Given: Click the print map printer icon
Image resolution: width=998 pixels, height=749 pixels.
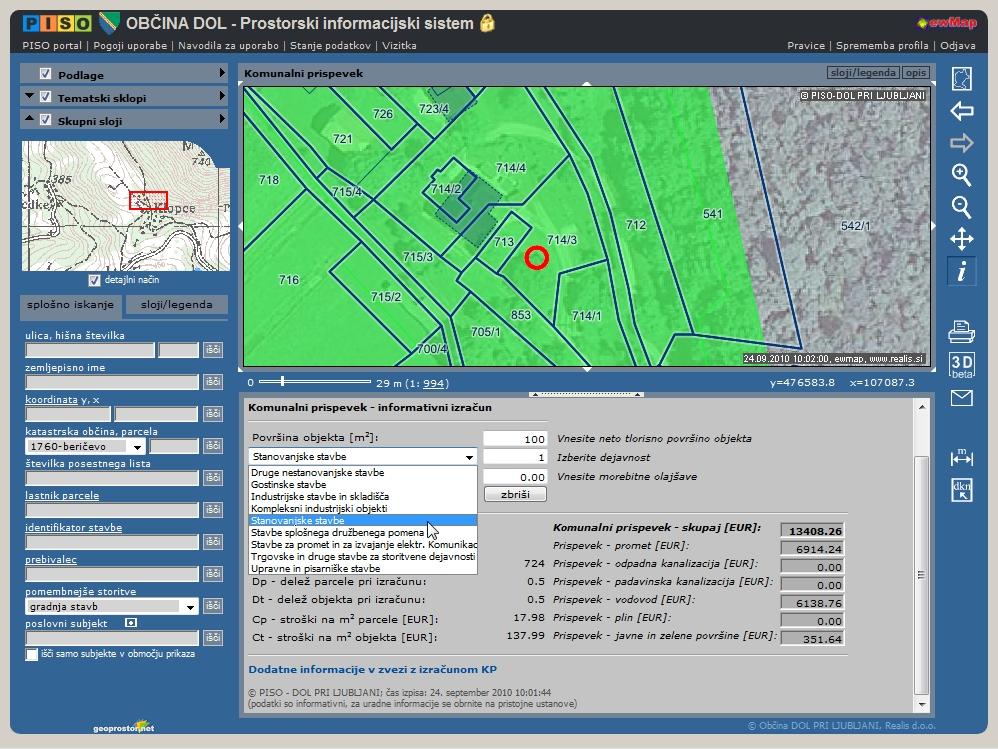Looking at the screenshot, I should pos(961,330).
